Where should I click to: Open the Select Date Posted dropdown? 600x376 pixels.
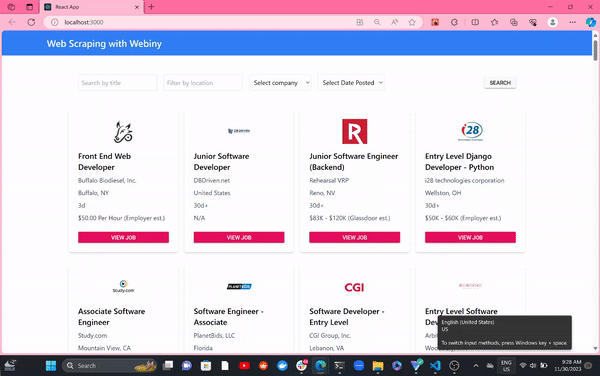coord(351,83)
